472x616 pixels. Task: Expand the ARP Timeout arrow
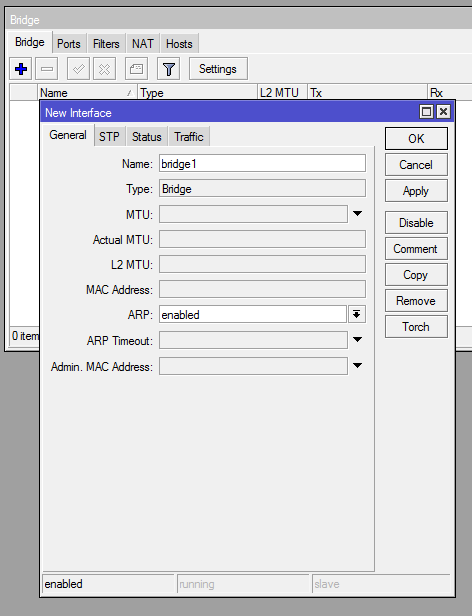[357, 339]
